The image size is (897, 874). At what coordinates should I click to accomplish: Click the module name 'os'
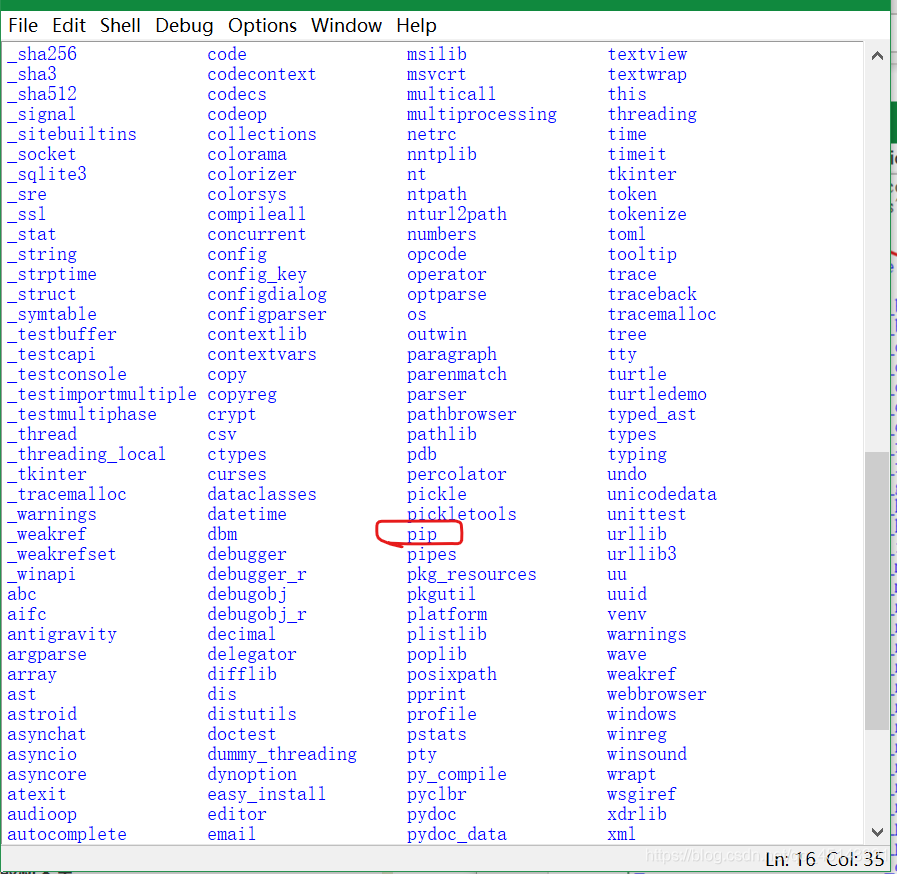[417, 314]
